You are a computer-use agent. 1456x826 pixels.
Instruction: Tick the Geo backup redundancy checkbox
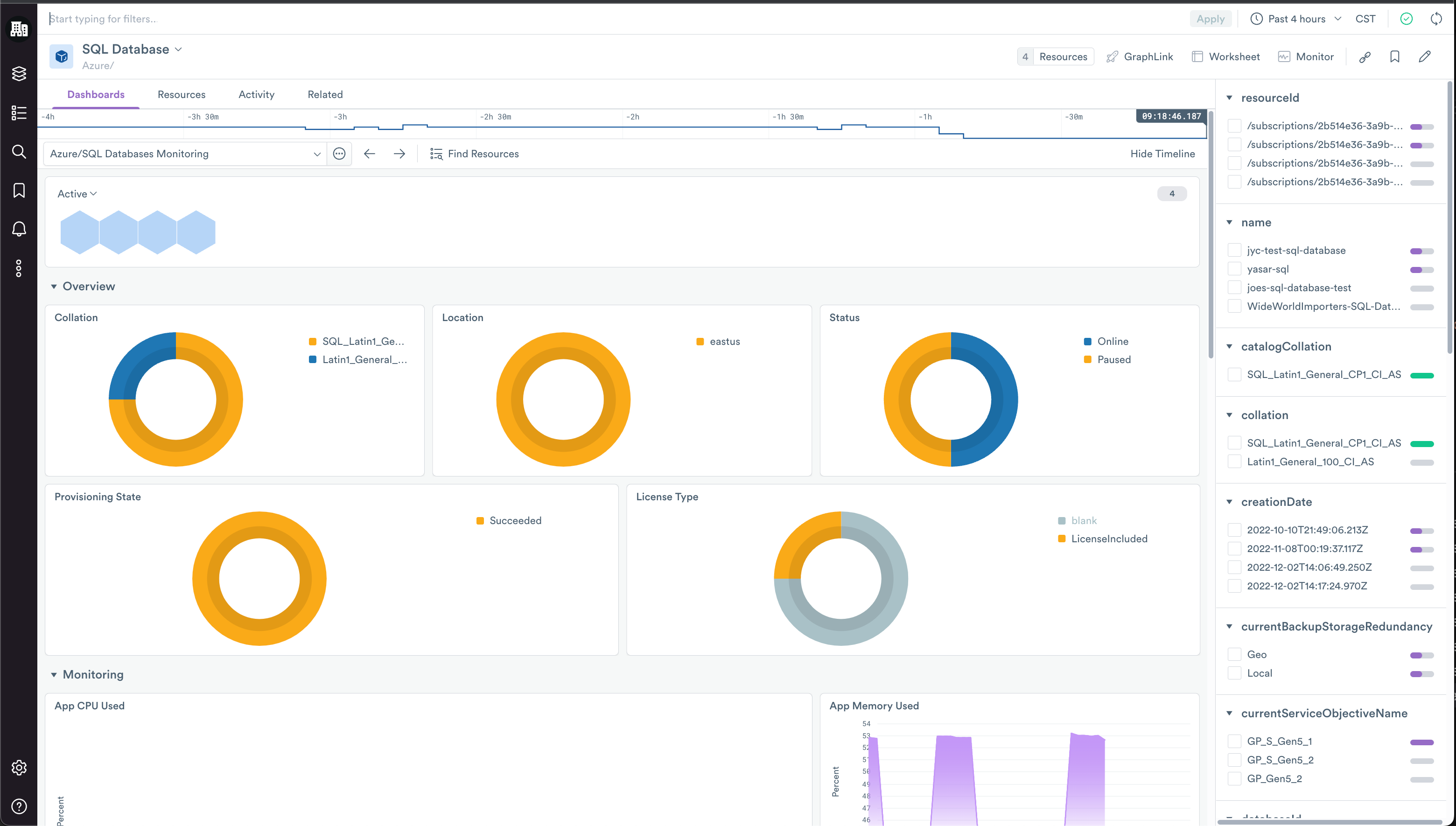1234,654
